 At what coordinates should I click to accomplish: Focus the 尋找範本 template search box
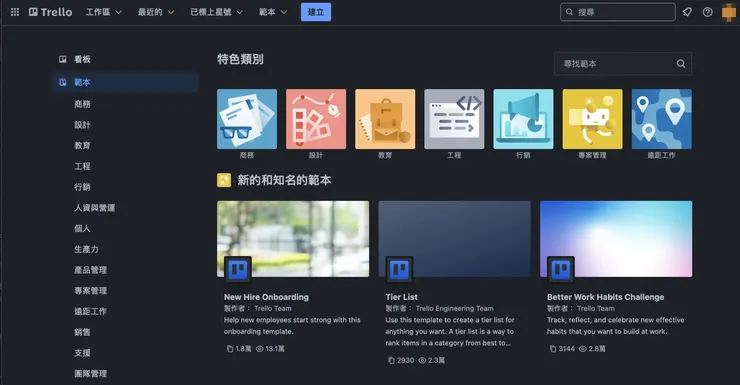pyautogui.click(x=623, y=64)
